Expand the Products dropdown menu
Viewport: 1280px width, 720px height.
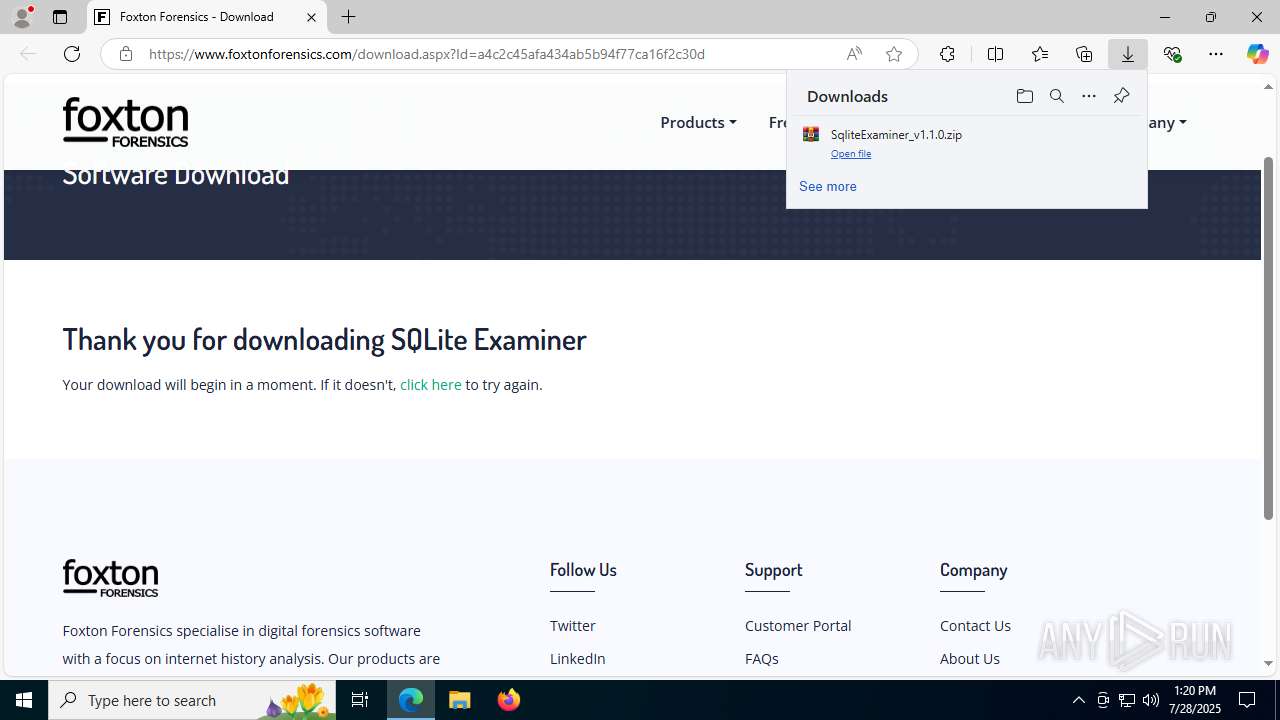point(698,122)
